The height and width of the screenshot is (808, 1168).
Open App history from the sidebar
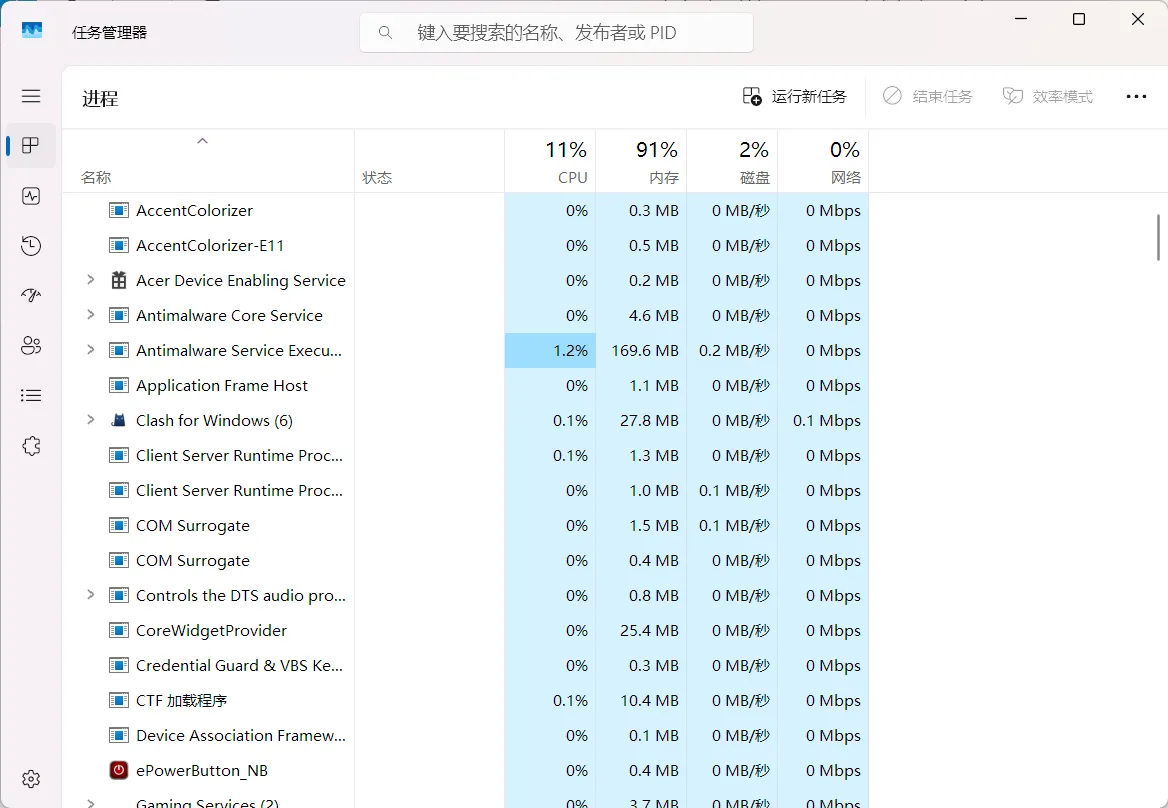pyautogui.click(x=31, y=246)
